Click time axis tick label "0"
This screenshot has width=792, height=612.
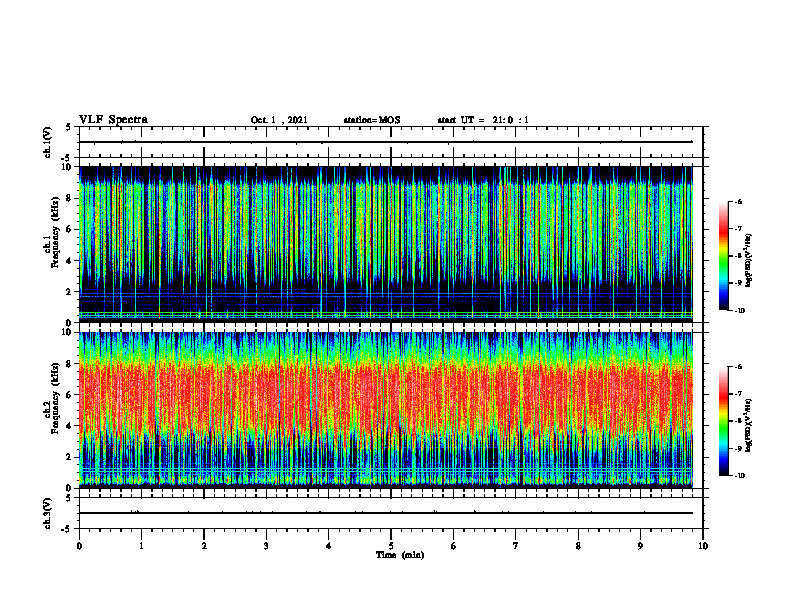[79, 546]
